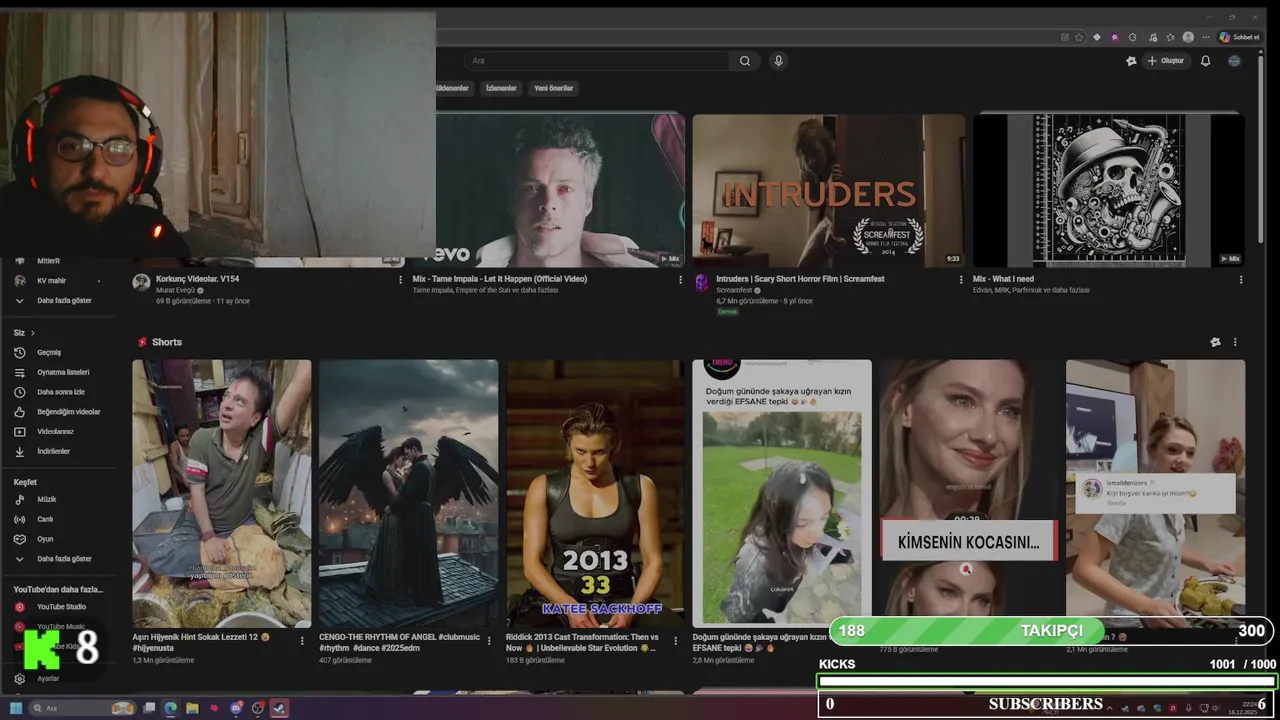The width and height of the screenshot is (1280, 720).
Task: Open the Murat Evegü channel avatar
Action: [141, 282]
